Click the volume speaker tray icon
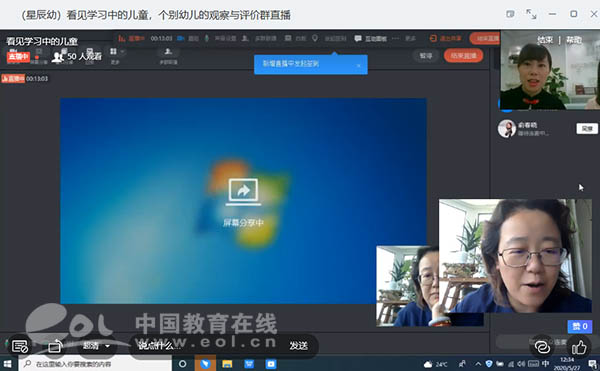600x371 pixels. 521,364
